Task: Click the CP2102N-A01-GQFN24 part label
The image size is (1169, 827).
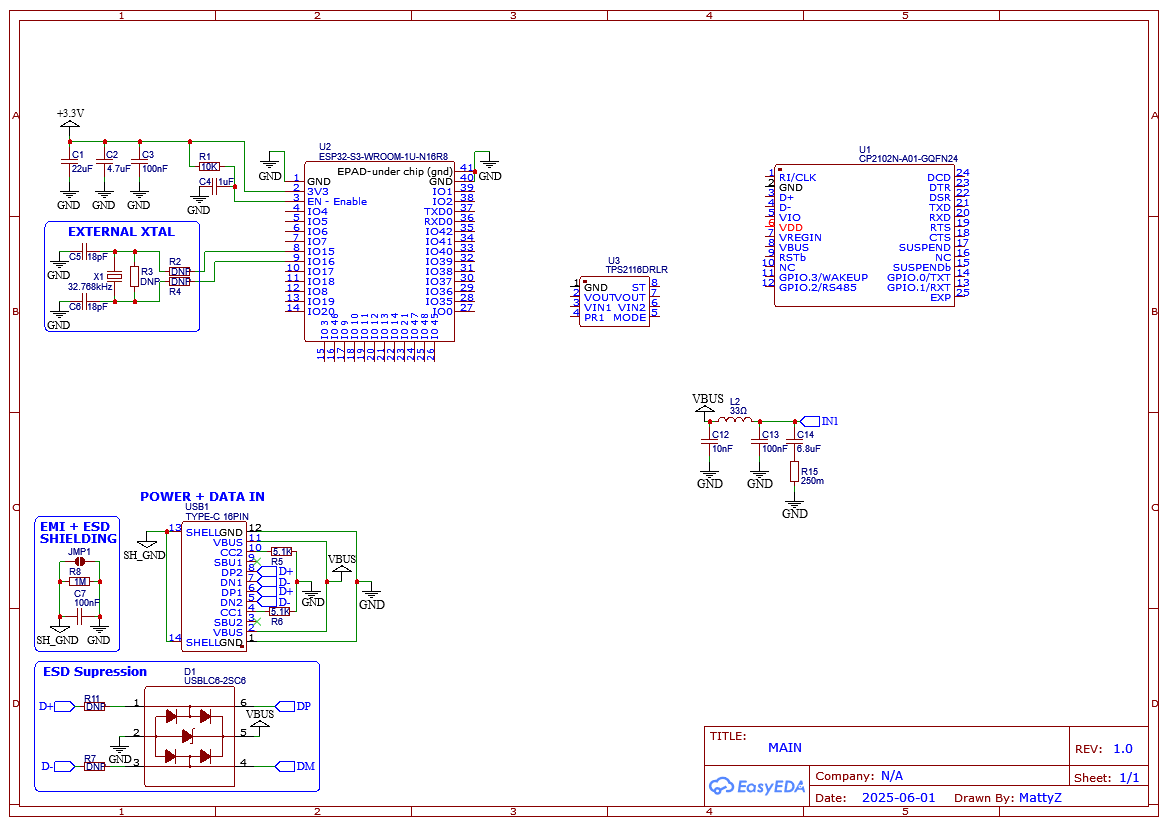Action: click(908, 159)
